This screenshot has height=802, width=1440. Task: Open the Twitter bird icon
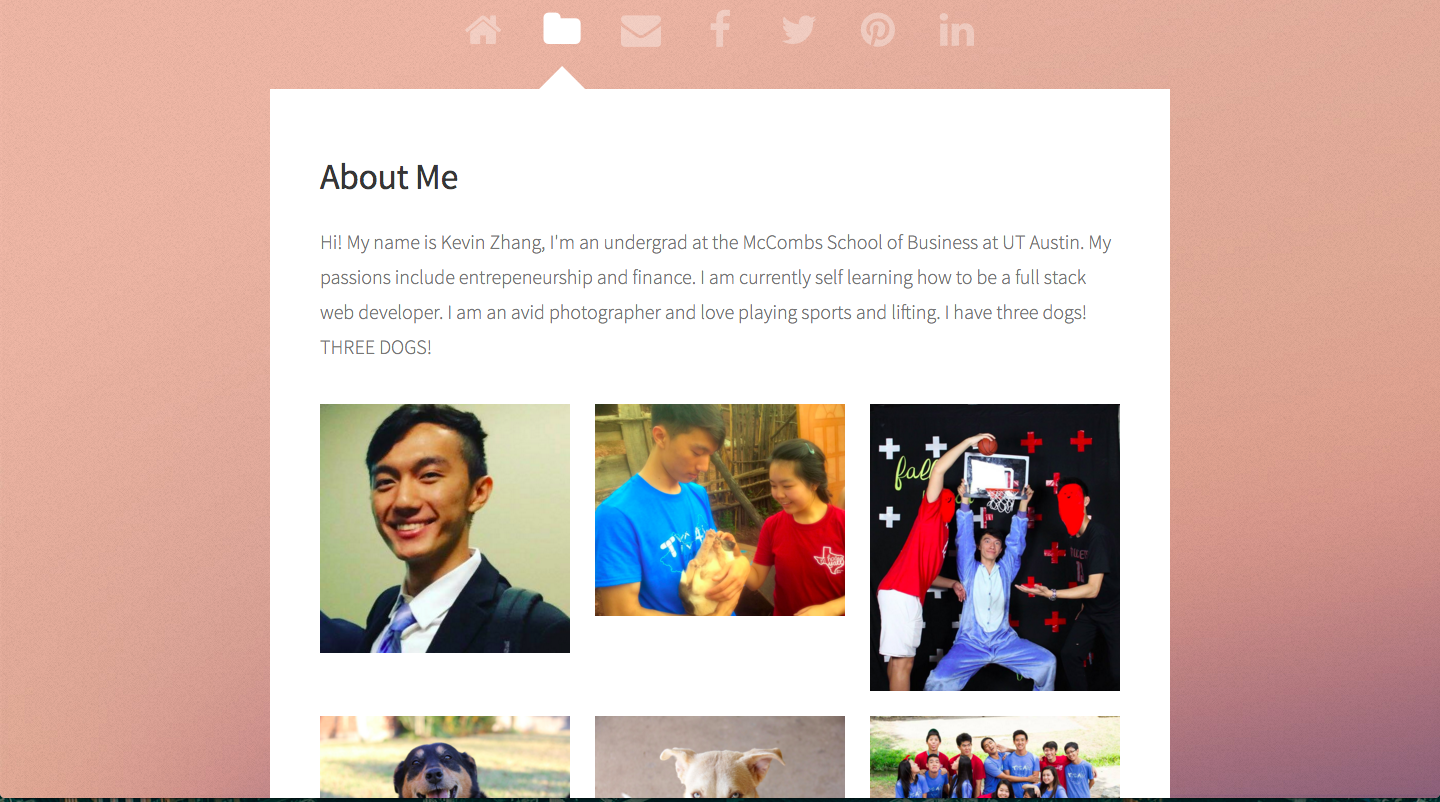[799, 30]
